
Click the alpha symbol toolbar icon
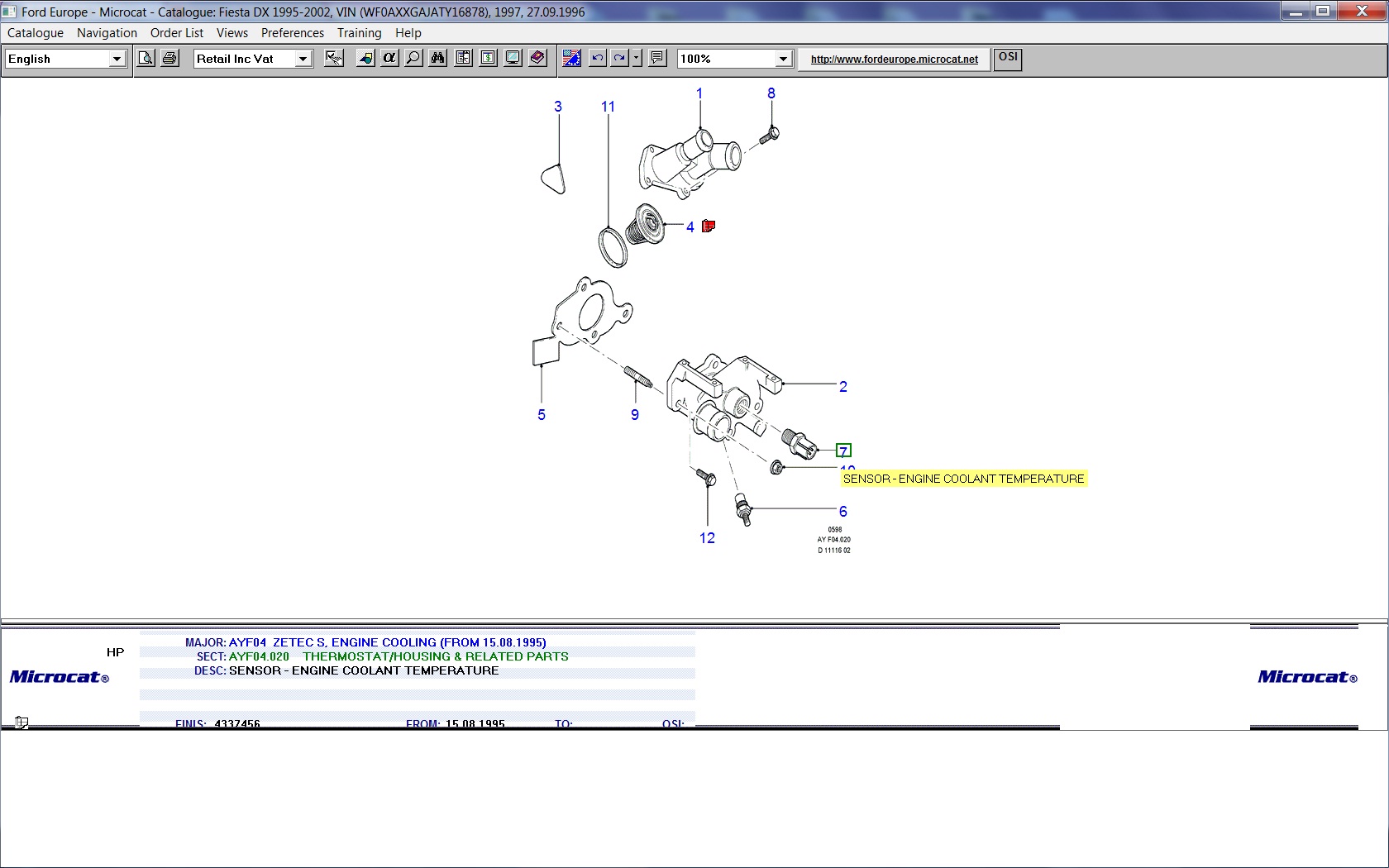pos(389,58)
